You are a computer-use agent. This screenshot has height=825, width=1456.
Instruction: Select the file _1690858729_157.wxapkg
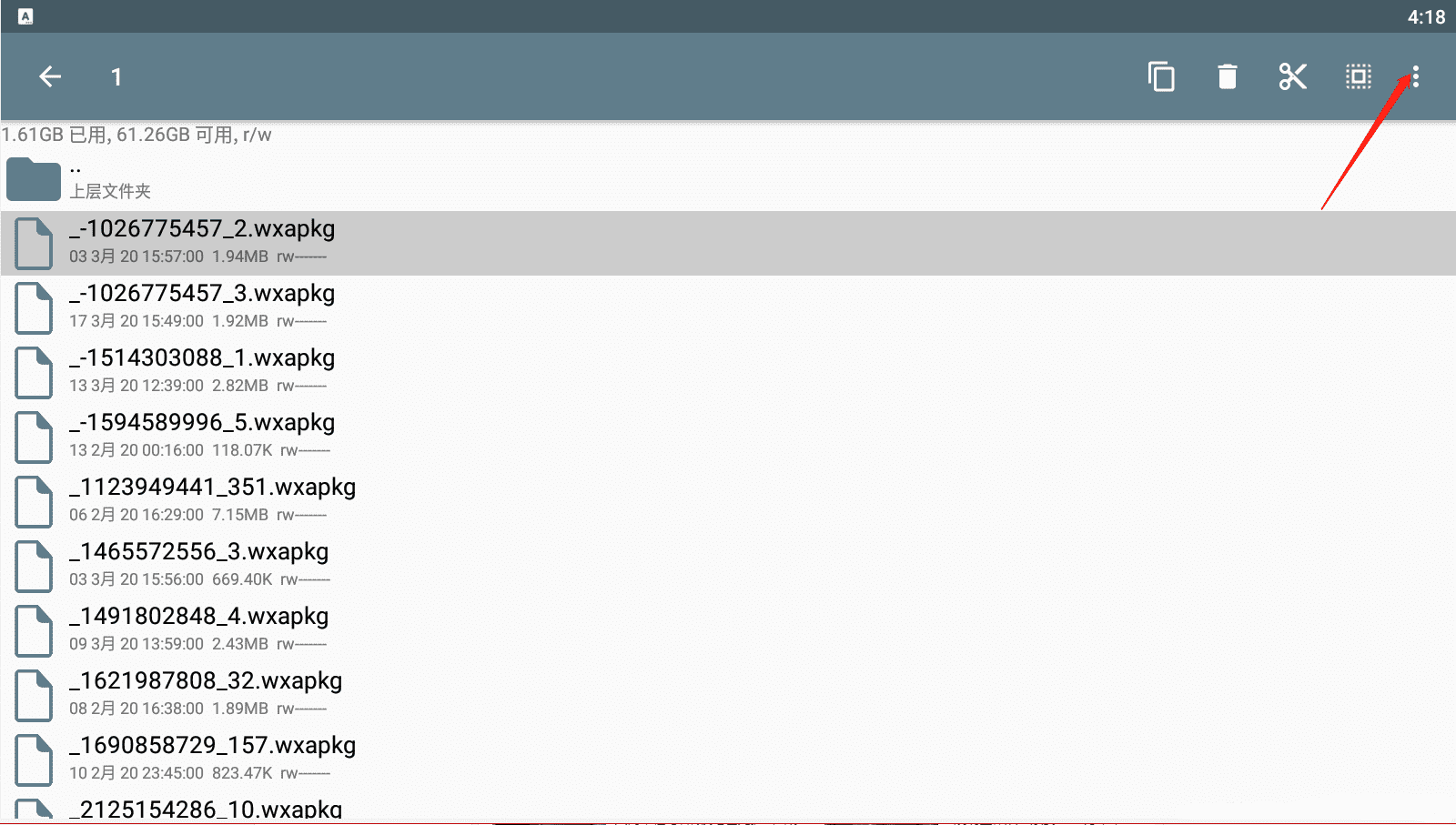click(728, 760)
